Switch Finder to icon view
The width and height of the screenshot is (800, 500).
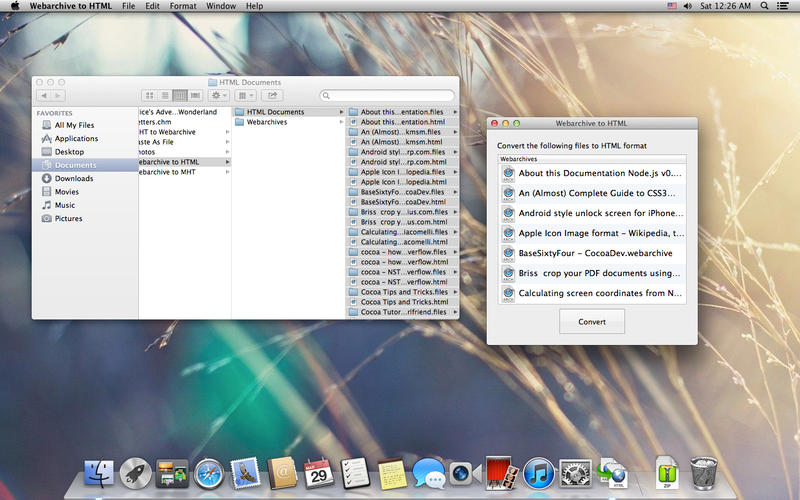(150, 95)
